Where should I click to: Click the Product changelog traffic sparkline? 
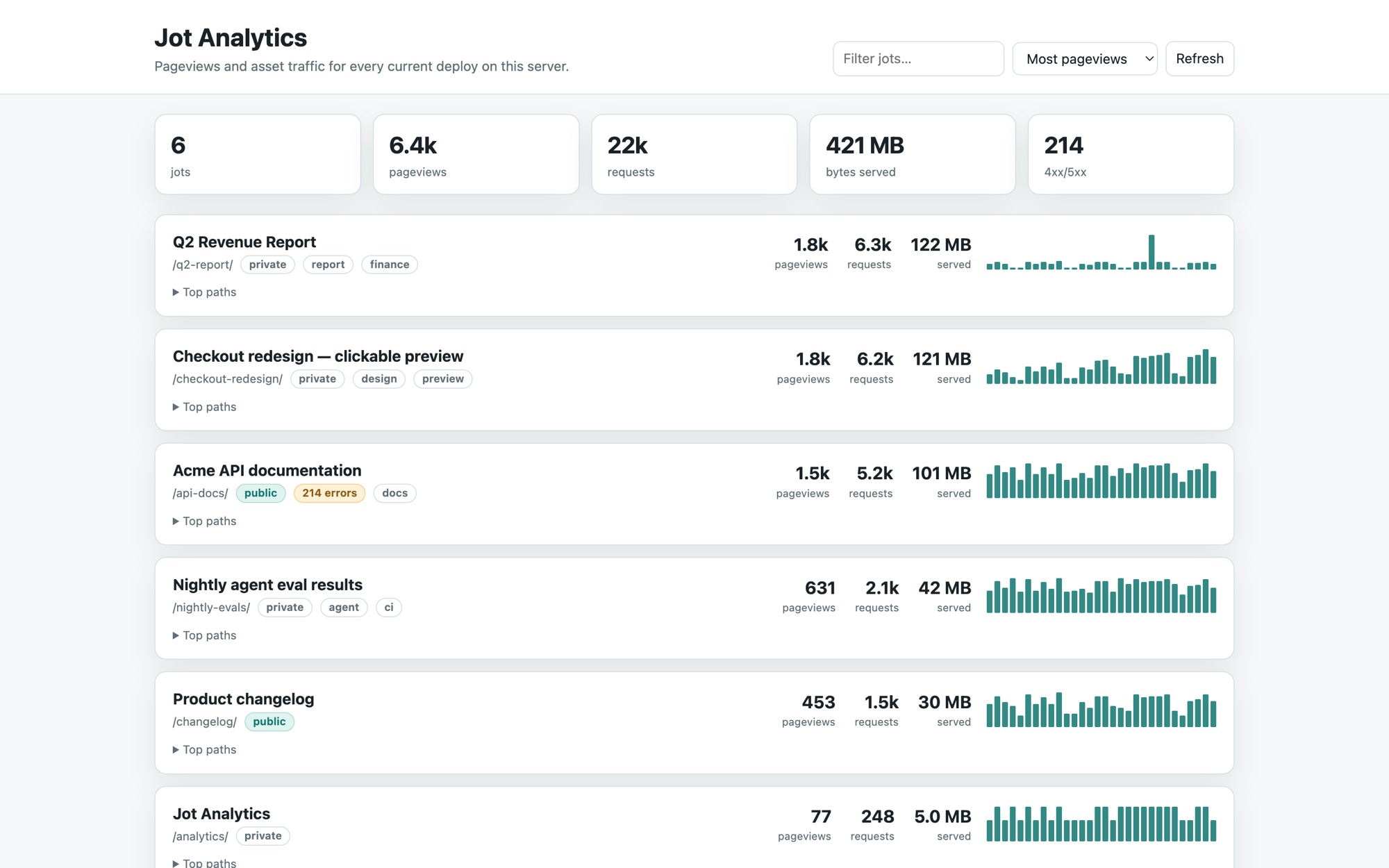click(1101, 710)
